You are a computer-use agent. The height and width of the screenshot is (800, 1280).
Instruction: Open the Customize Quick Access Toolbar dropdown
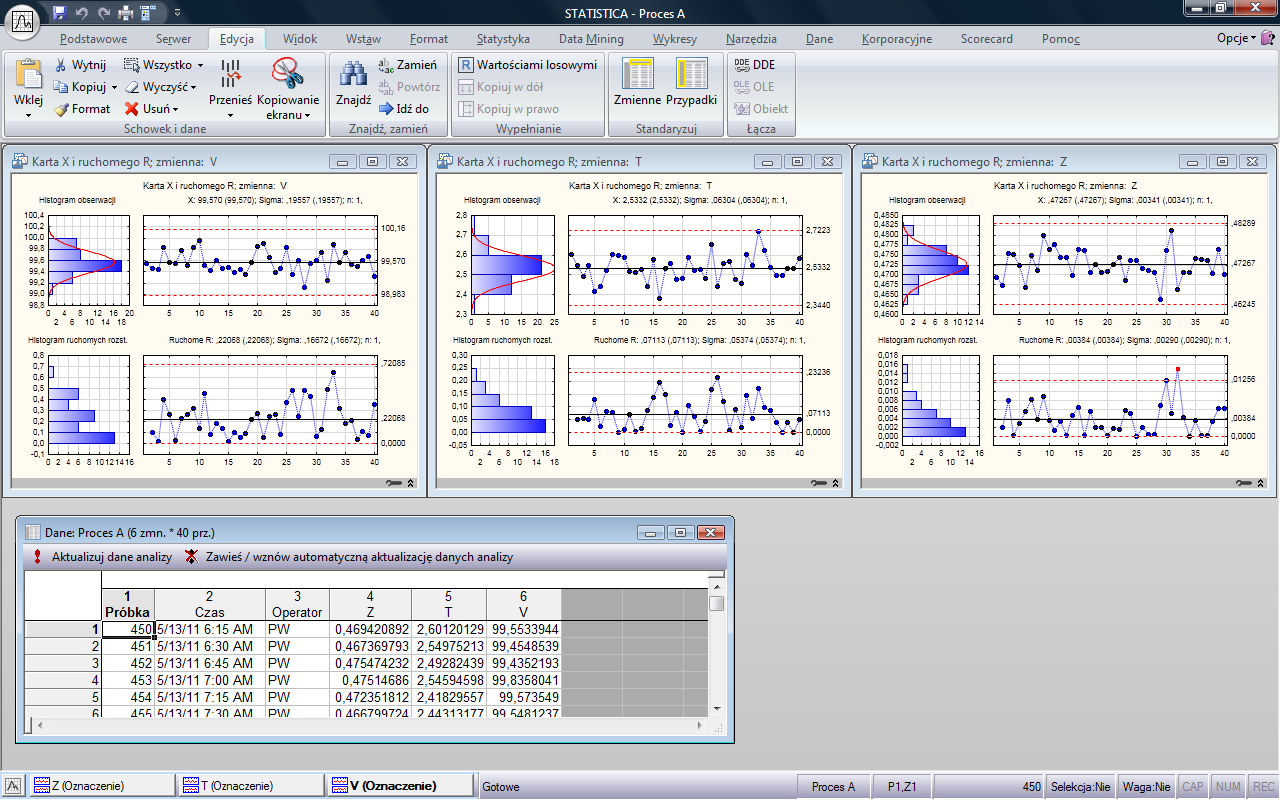177,13
